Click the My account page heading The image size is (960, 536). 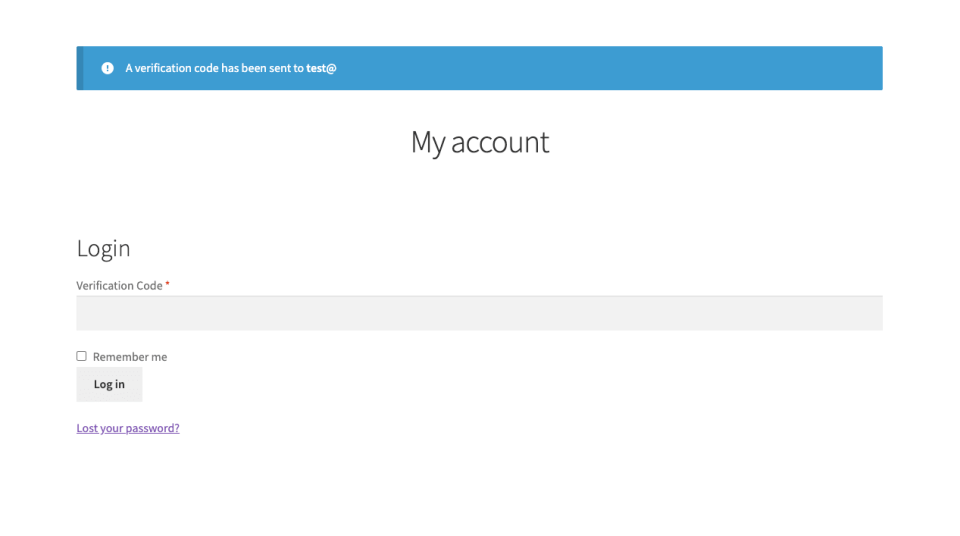click(479, 142)
